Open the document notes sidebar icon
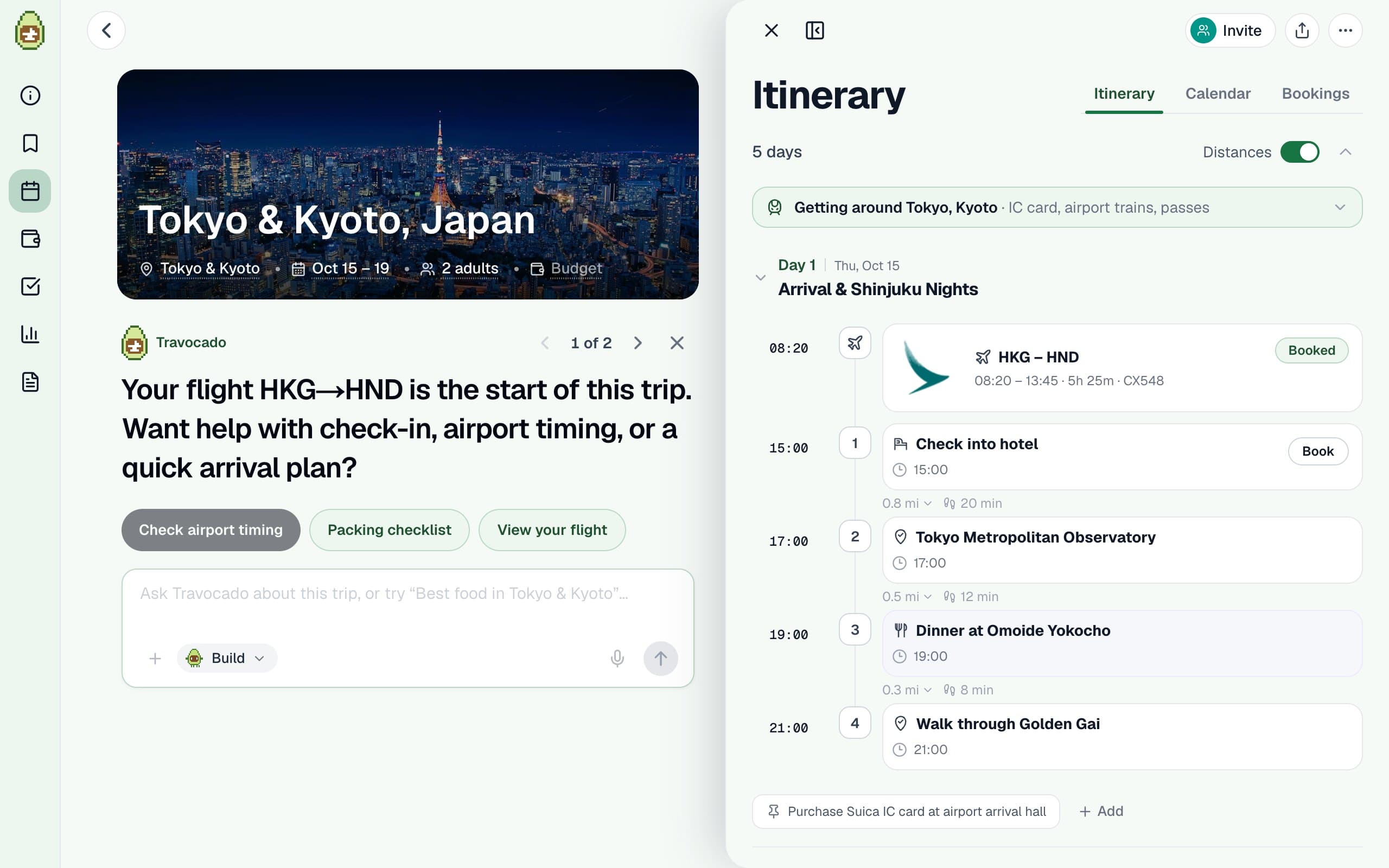 click(30, 382)
